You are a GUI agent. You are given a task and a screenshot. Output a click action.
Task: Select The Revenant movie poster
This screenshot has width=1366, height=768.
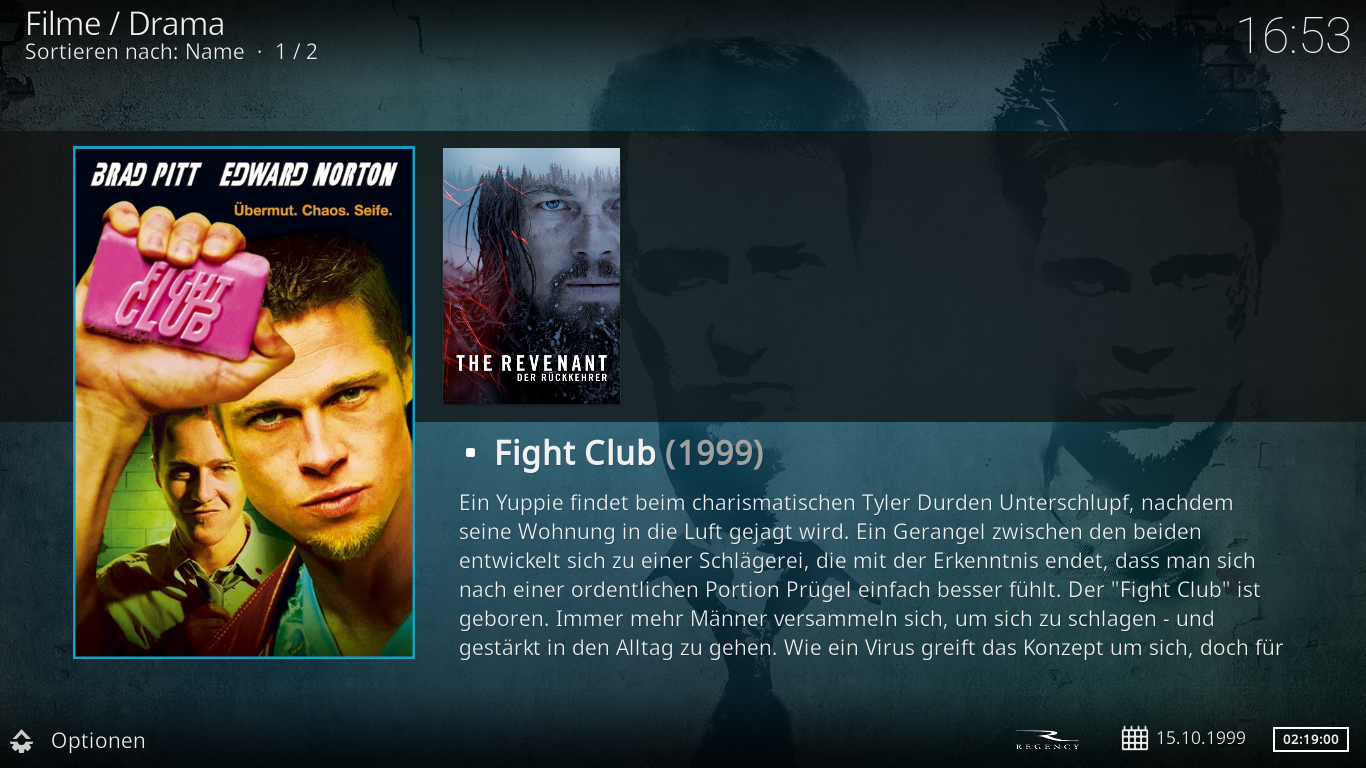[531, 276]
